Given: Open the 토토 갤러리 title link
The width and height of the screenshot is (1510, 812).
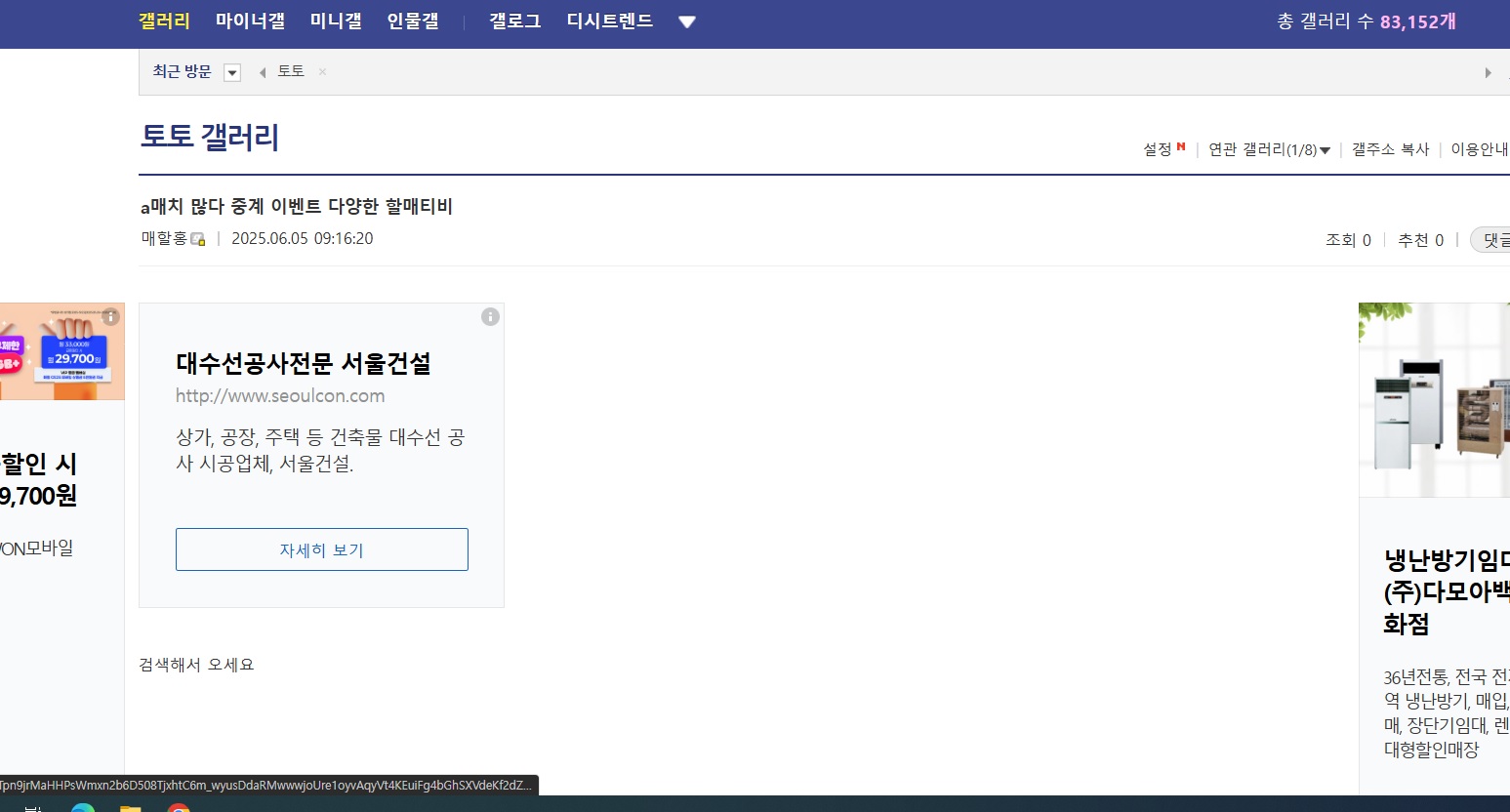Looking at the screenshot, I should pyautogui.click(x=210, y=137).
